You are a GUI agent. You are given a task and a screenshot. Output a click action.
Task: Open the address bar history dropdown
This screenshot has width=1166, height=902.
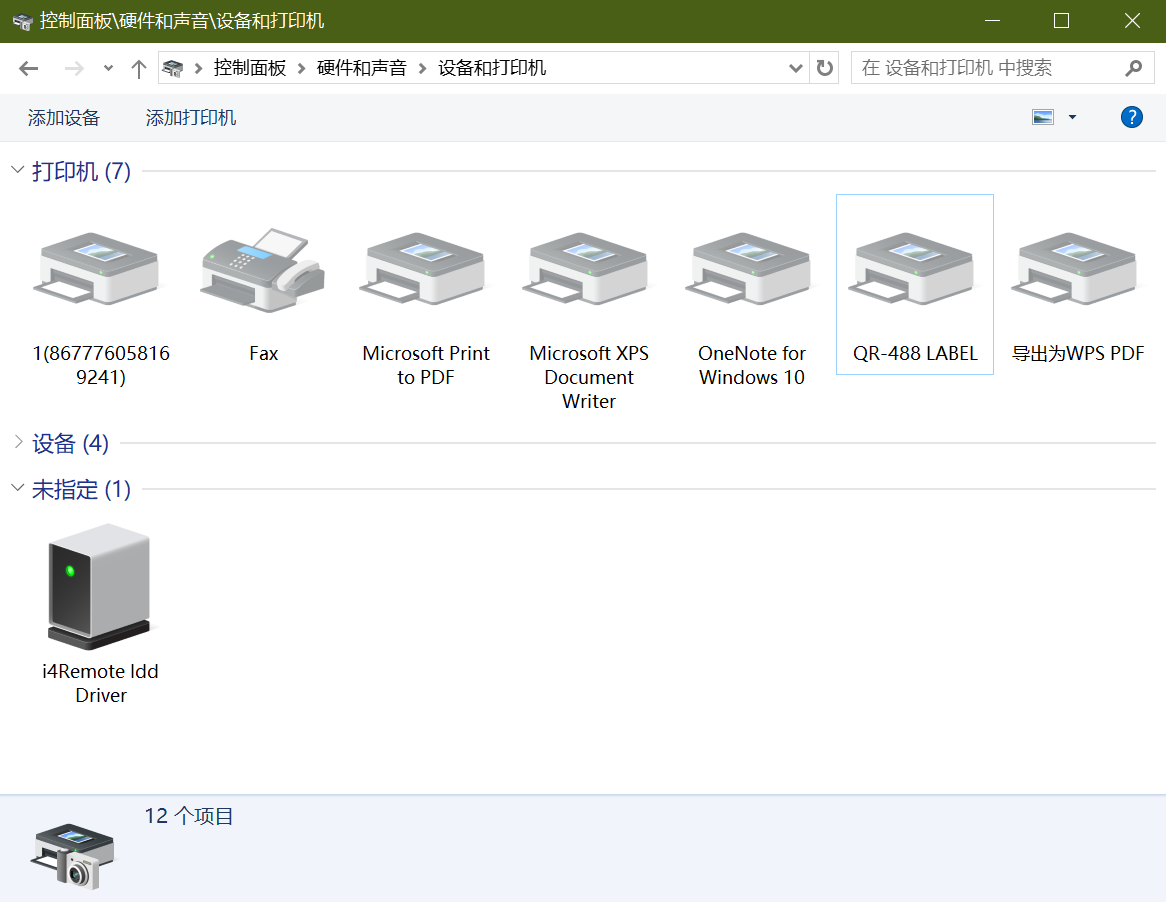tap(796, 68)
